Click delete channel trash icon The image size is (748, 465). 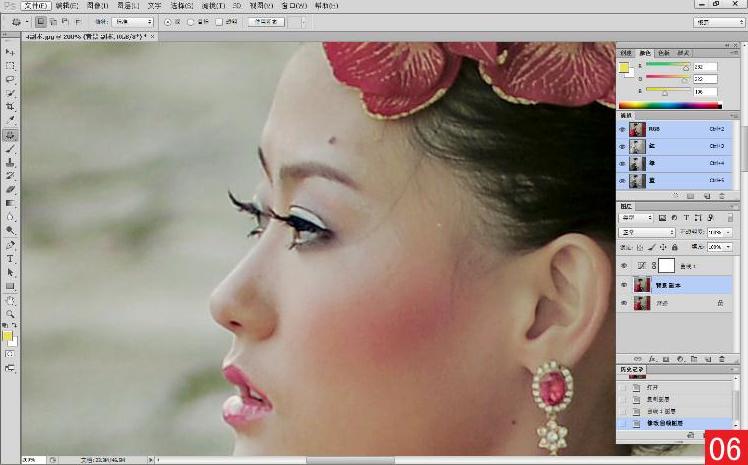pyautogui.click(x=722, y=196)
